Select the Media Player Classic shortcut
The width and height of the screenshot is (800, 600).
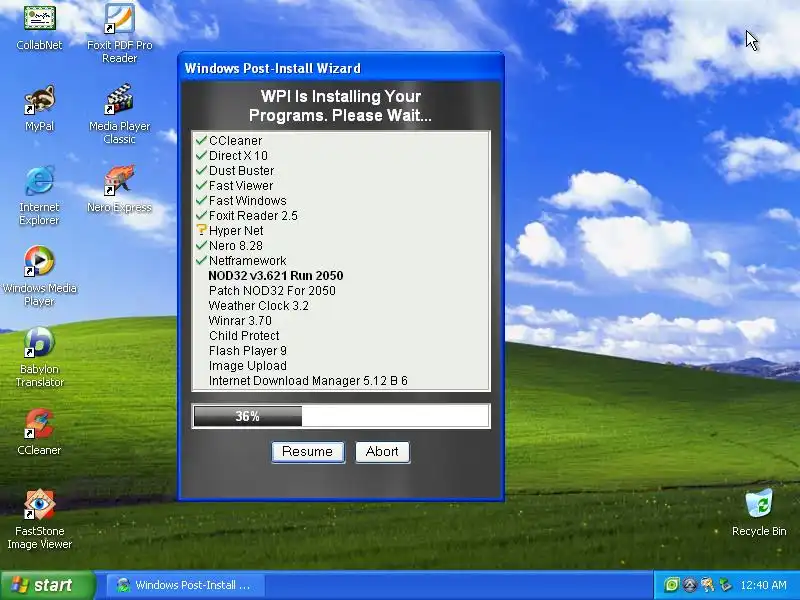pos(119,99)
